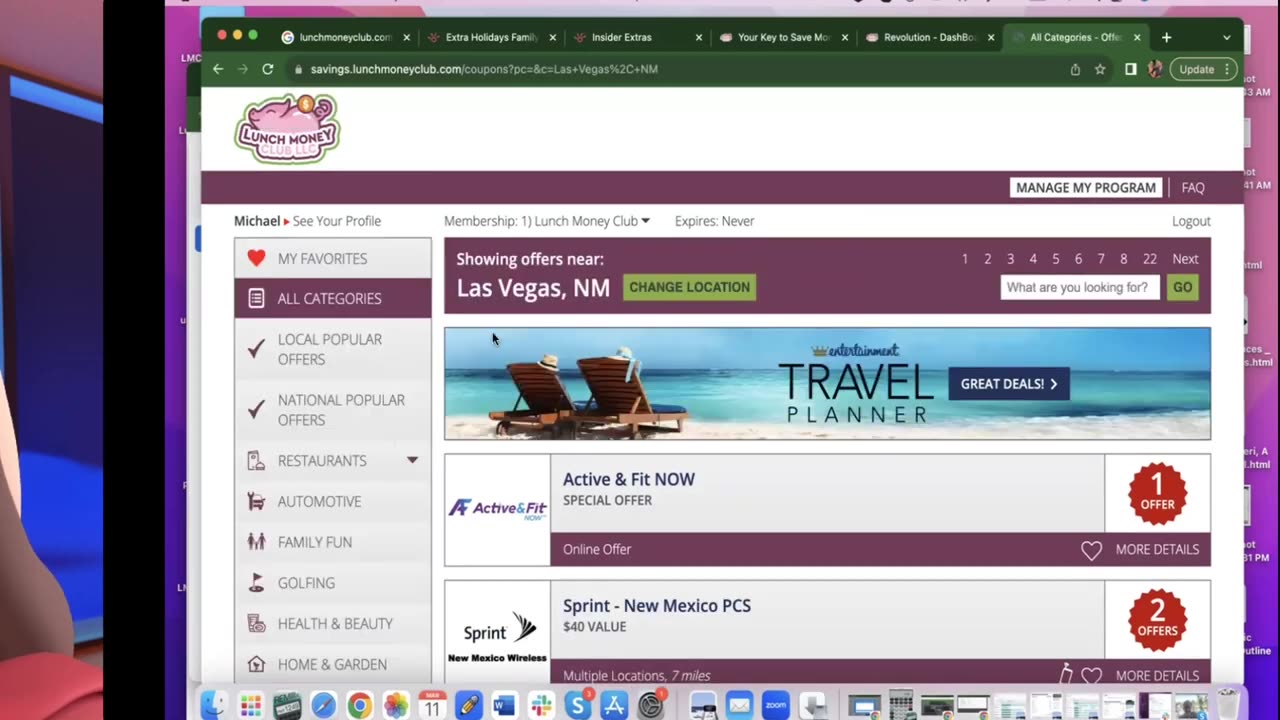Click the Restaurants category icon
This screenshot has height=720, width=1280.
256,461
